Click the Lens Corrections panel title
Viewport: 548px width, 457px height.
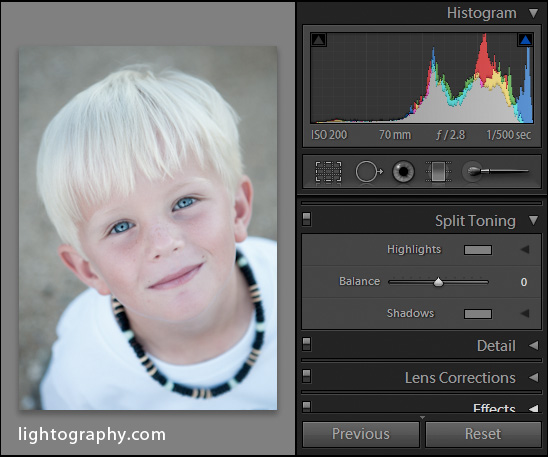(460, 378)
